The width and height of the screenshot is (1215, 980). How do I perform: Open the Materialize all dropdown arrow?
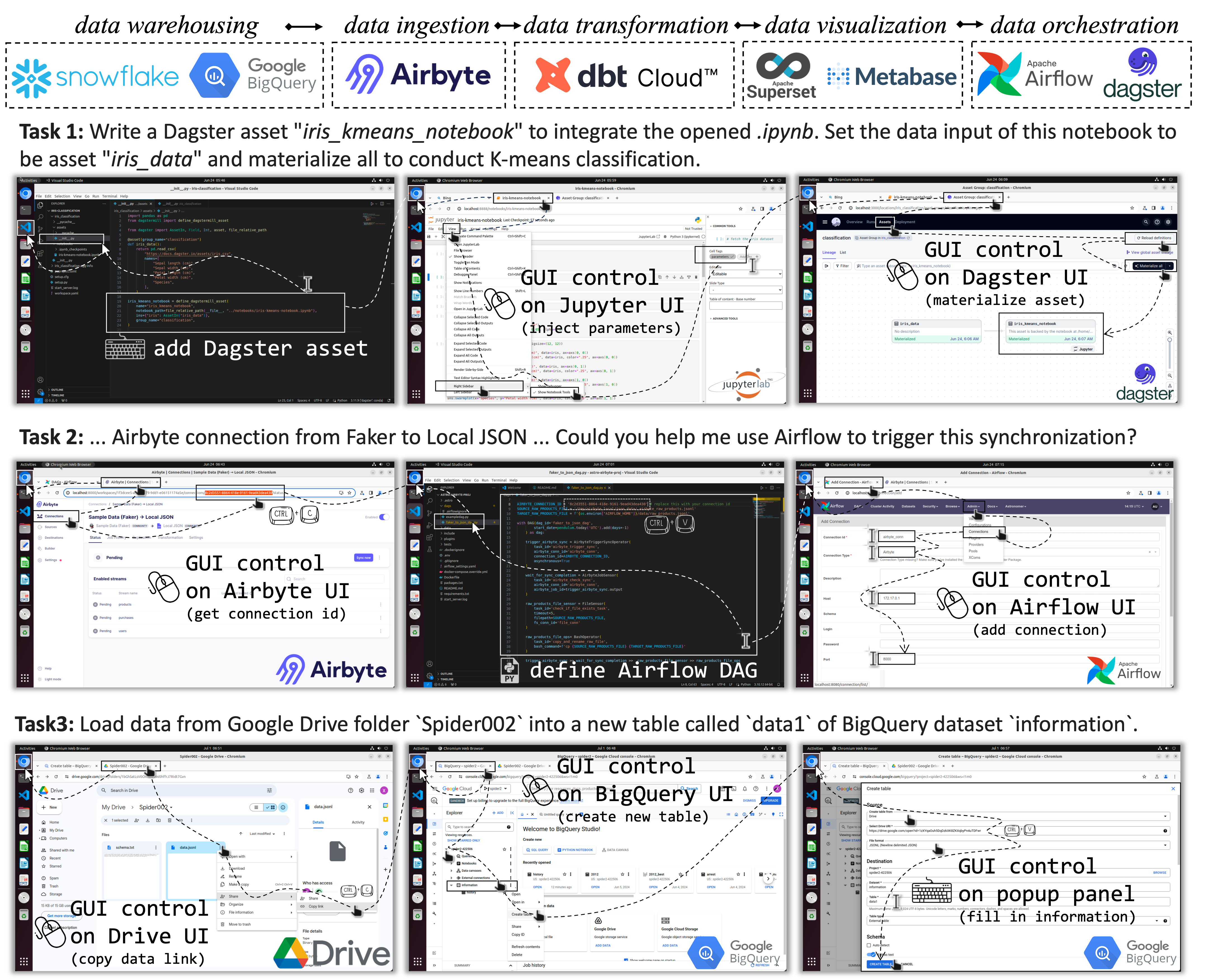coord(1169,265)
